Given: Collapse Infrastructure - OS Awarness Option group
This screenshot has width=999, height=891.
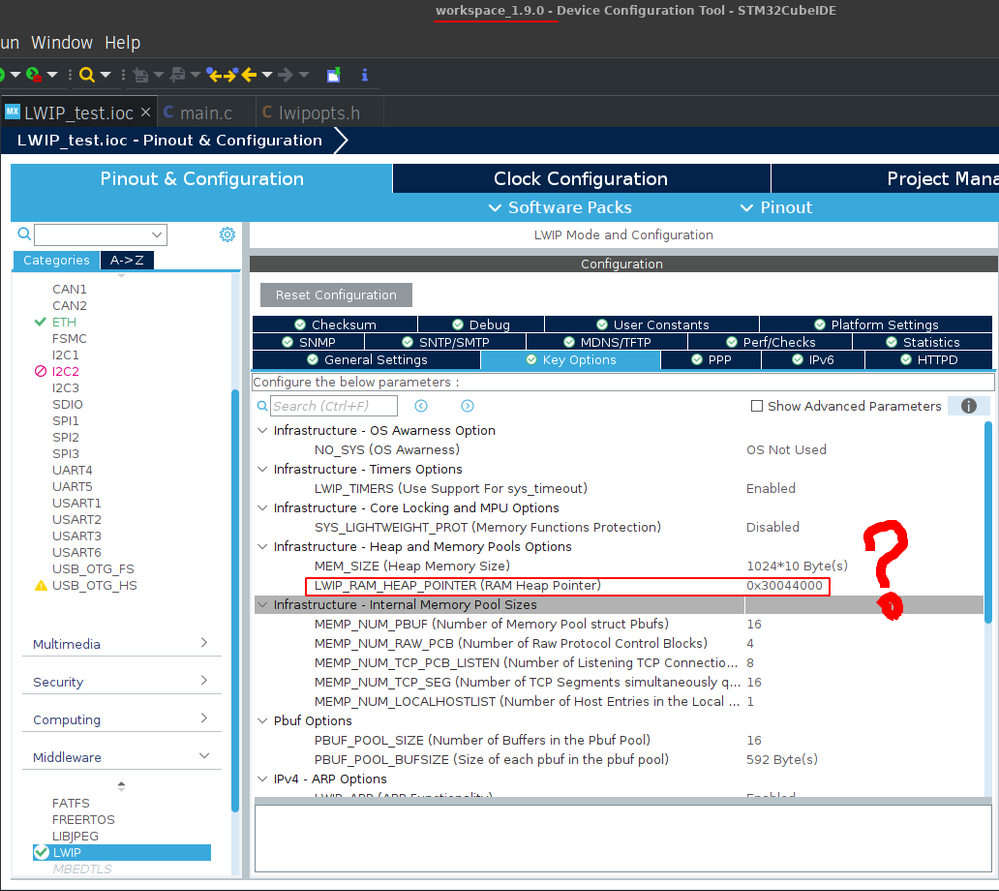Looking at the screenshot, I should coord(262,430).
